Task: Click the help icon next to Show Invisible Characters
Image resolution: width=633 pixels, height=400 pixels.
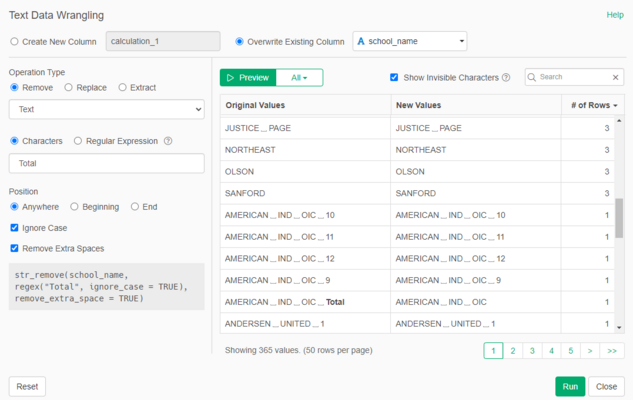Action: coord(506,77)
